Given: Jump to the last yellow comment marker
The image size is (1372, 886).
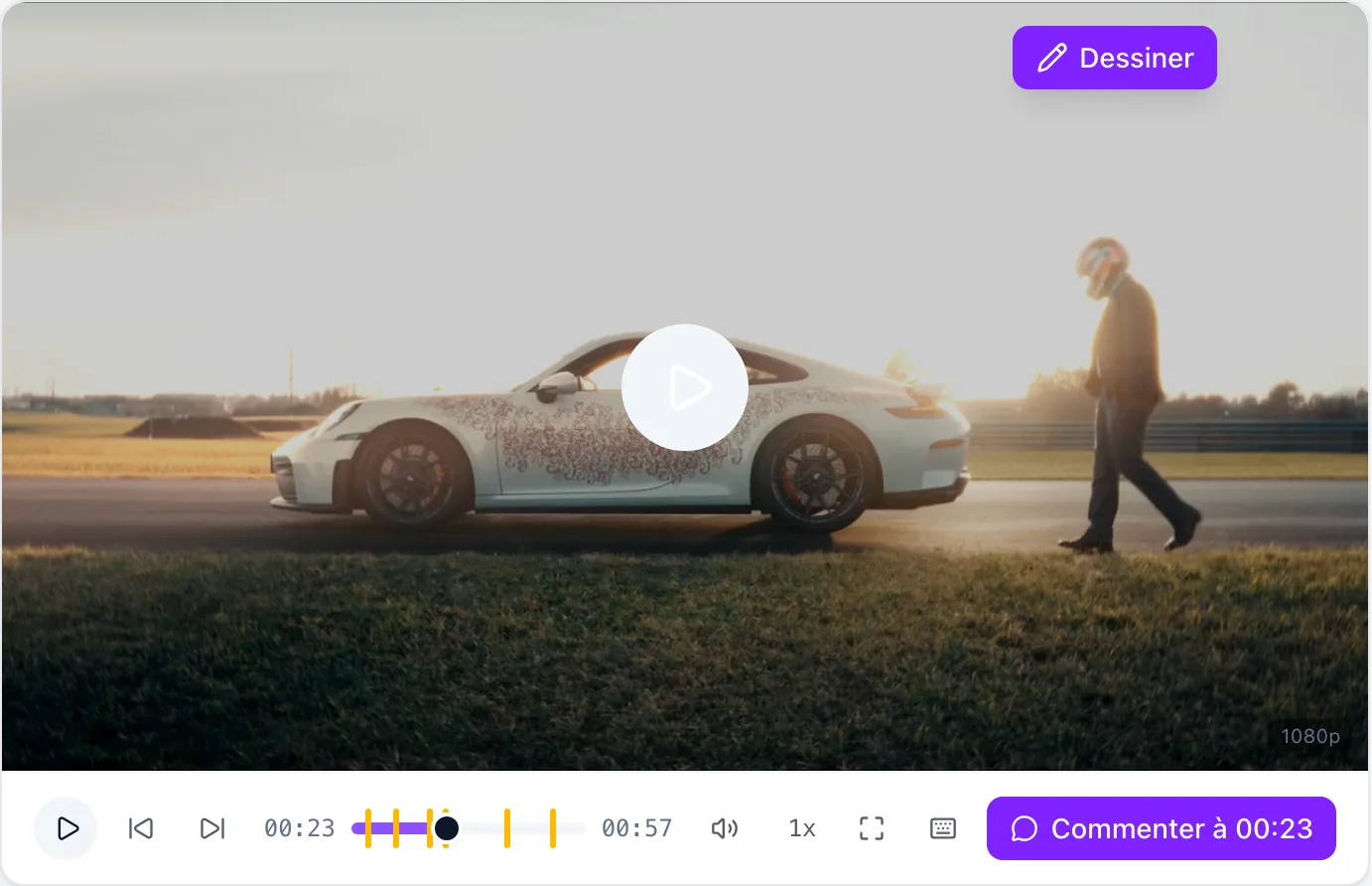Looking at the screenshot, I should [x=553, y=828].
